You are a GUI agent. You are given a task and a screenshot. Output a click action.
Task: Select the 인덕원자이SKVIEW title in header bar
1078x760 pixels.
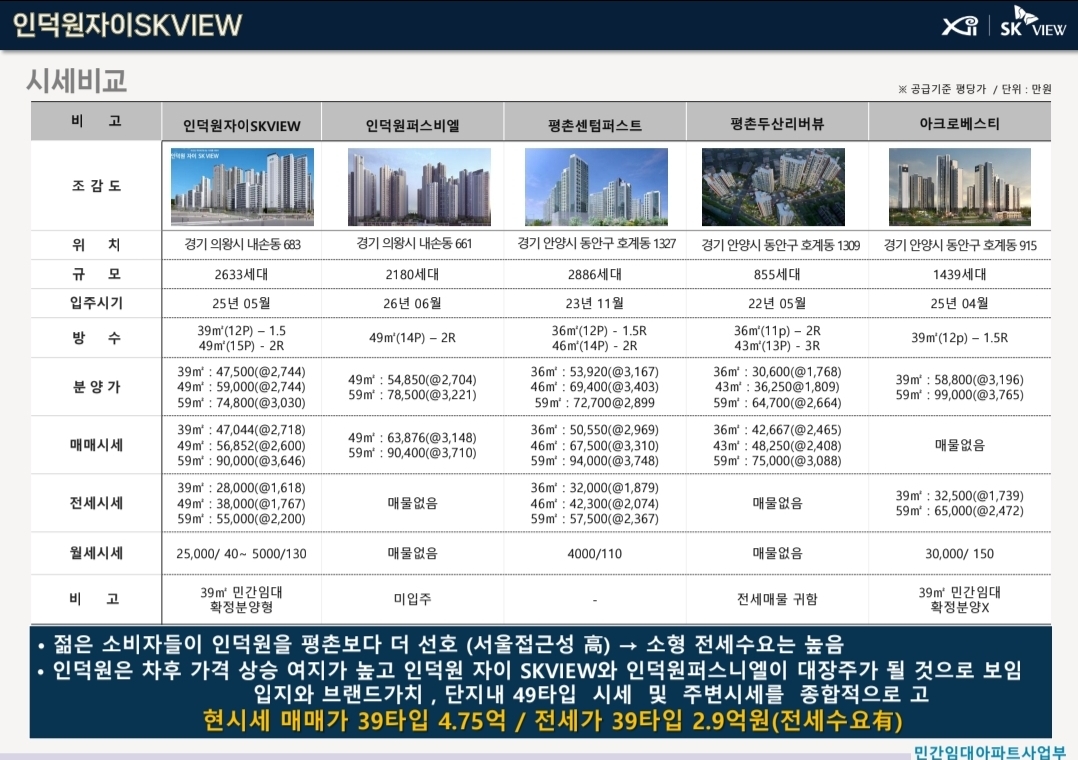[x=127, y=25]
